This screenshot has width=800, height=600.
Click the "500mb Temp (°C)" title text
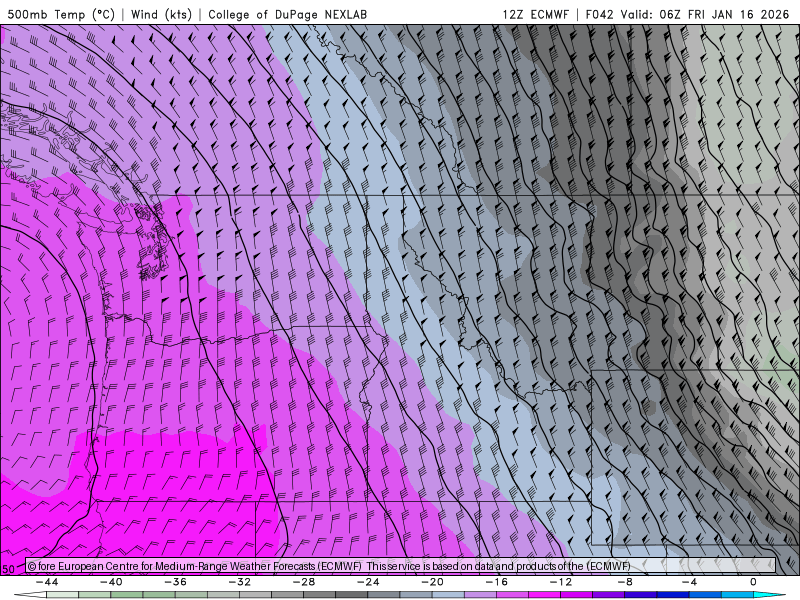[x=62, y=14]
